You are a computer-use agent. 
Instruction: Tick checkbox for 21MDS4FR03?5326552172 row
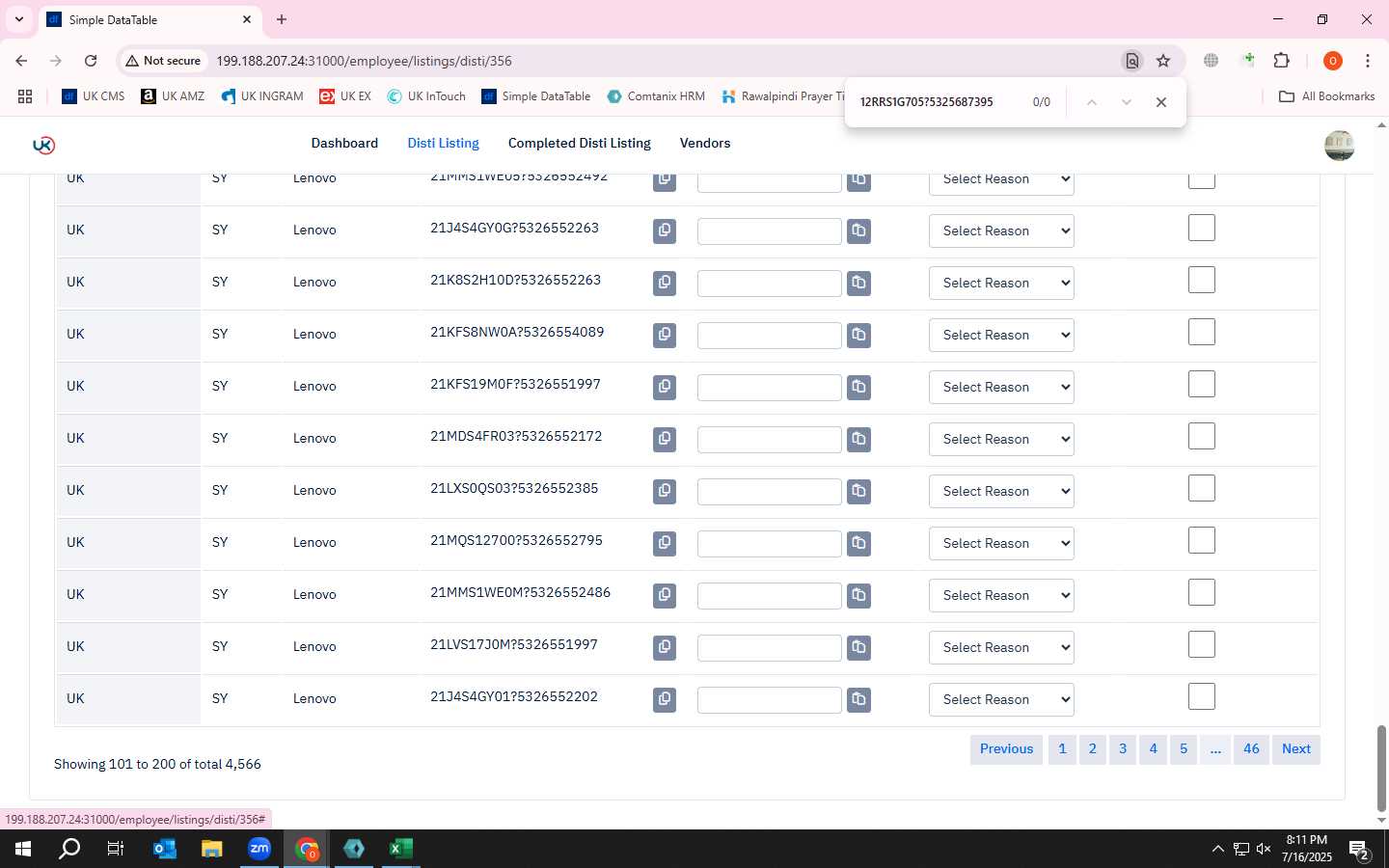point(1202,437)
